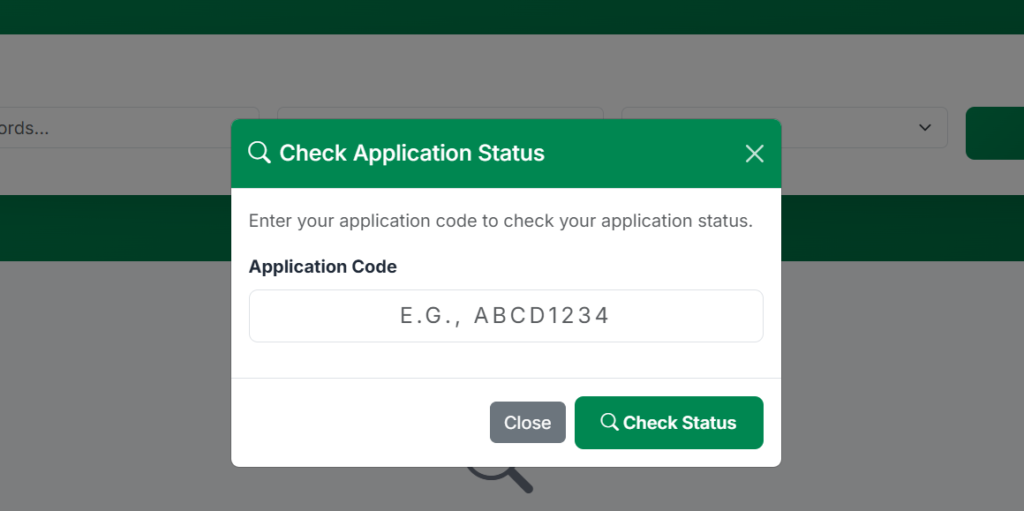Click the gray Close button
This screenshot has width=1024, height=511.
click(528, 423)
